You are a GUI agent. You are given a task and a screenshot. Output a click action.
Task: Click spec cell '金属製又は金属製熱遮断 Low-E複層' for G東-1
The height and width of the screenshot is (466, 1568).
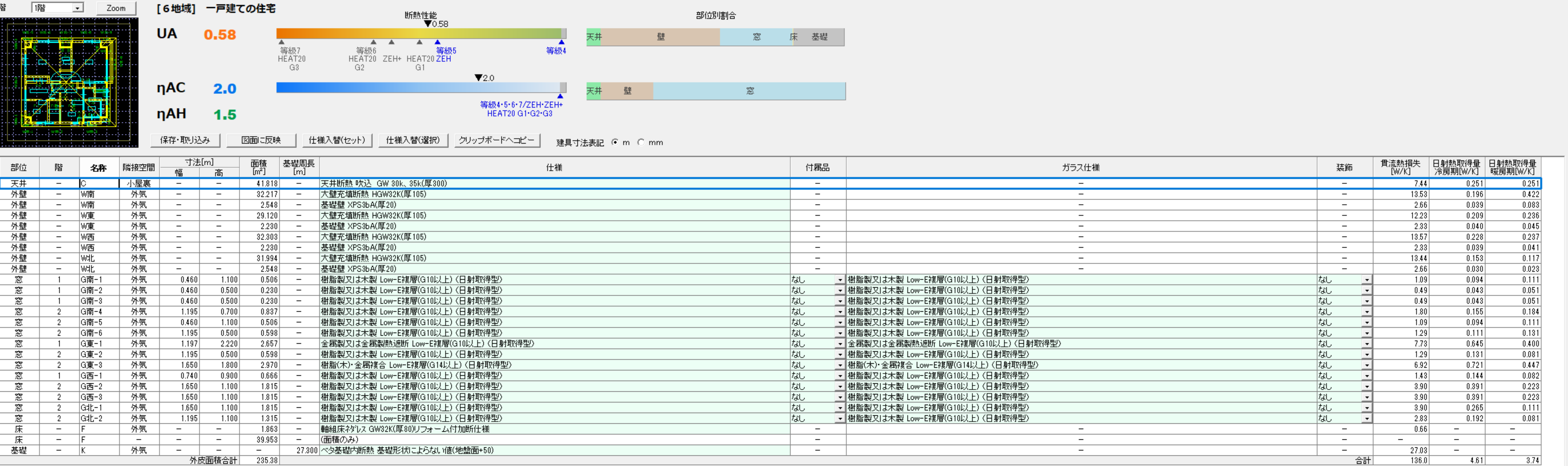point(554,344)
